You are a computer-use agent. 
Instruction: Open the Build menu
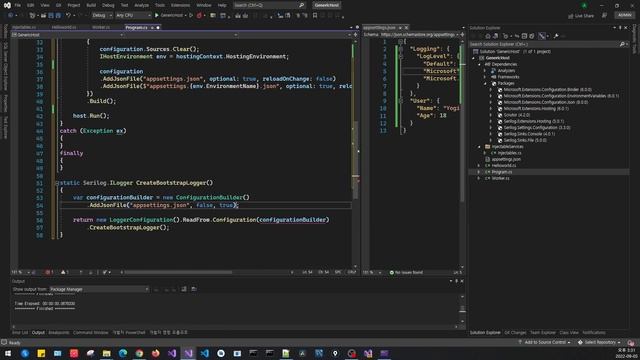[91, 5]
